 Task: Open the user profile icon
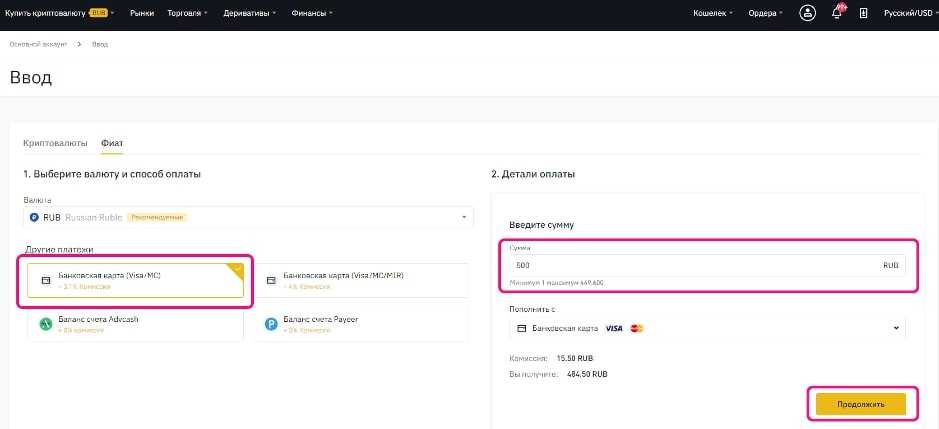pos(807,14)
